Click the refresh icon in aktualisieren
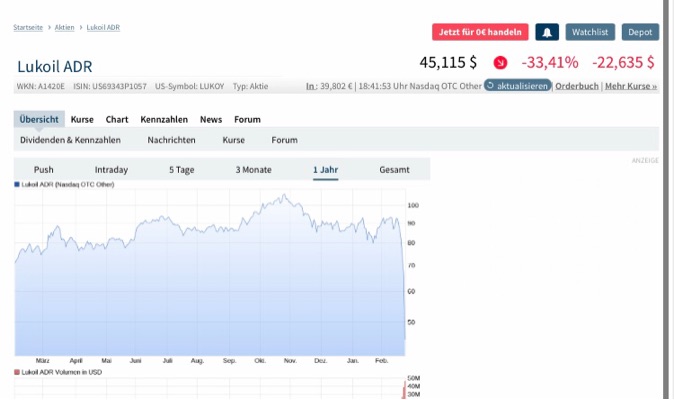 [490, 85]
